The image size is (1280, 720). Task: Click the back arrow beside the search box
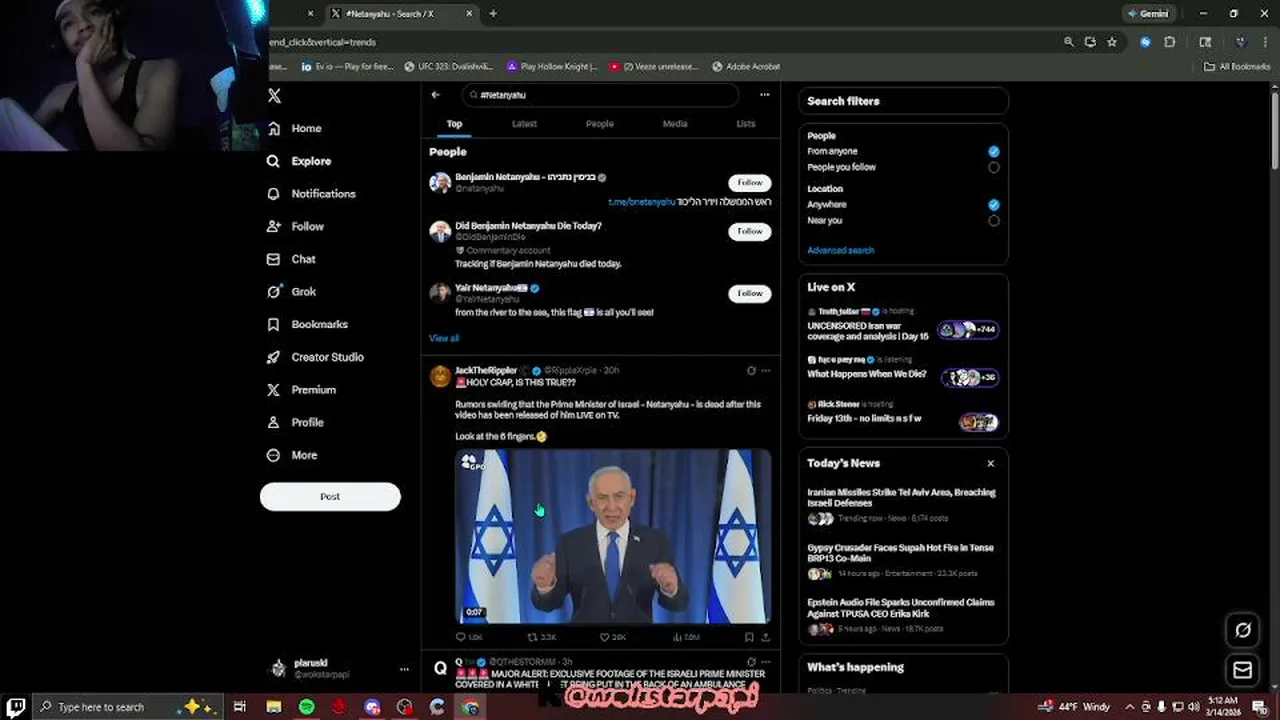(x=436, y=95)
